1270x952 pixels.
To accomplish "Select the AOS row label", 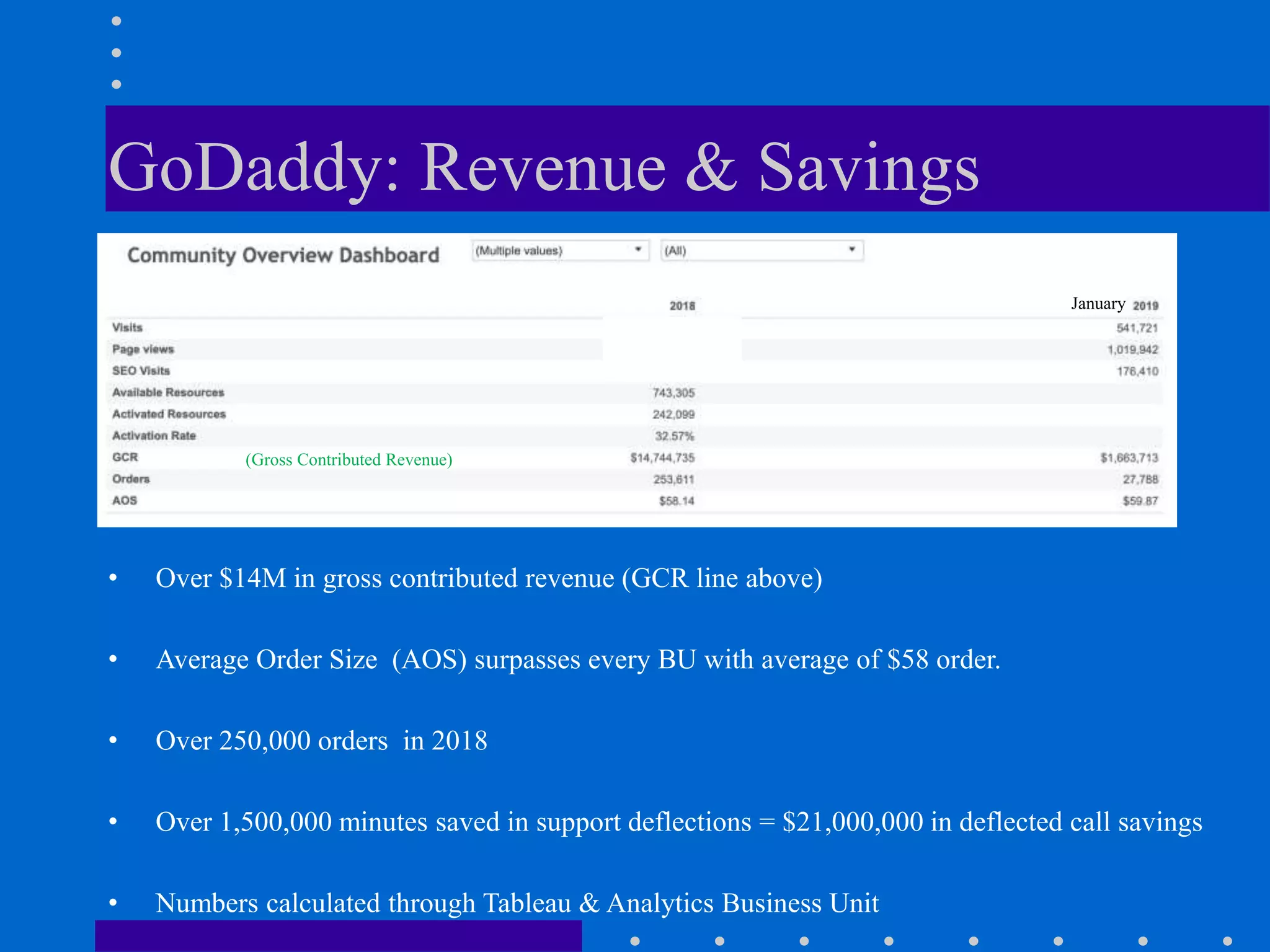I will click(125, 501).
